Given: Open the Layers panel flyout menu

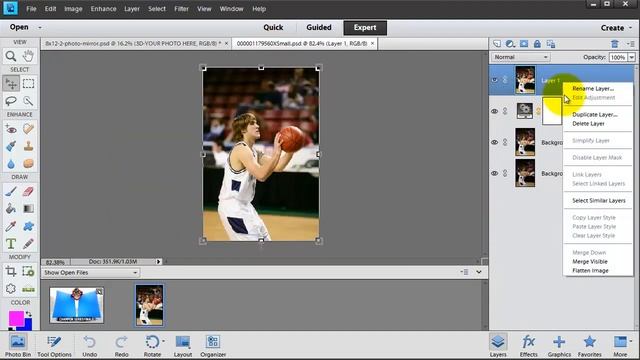Looking at the screenshot, I should coord(631,44).
